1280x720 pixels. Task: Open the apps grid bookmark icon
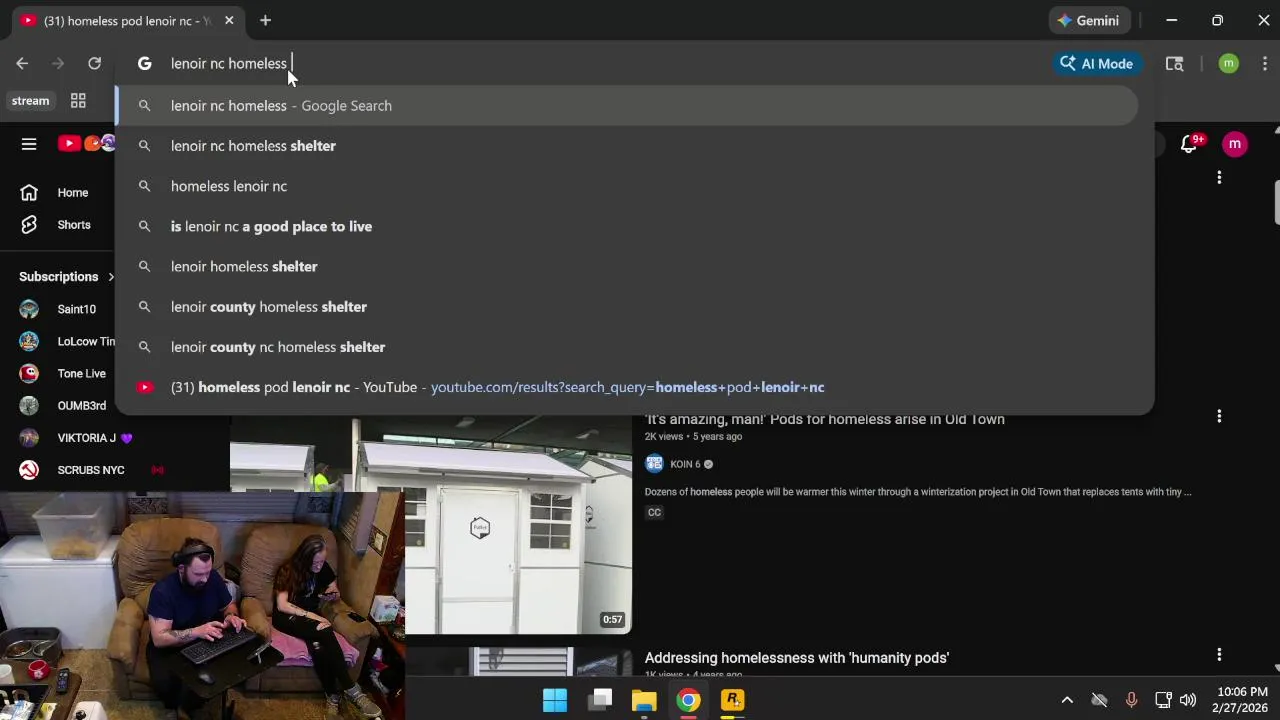click(78, 100)
